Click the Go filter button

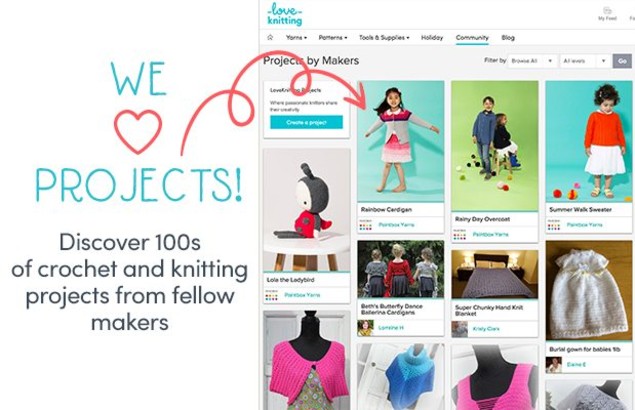[x=622, y=61]
